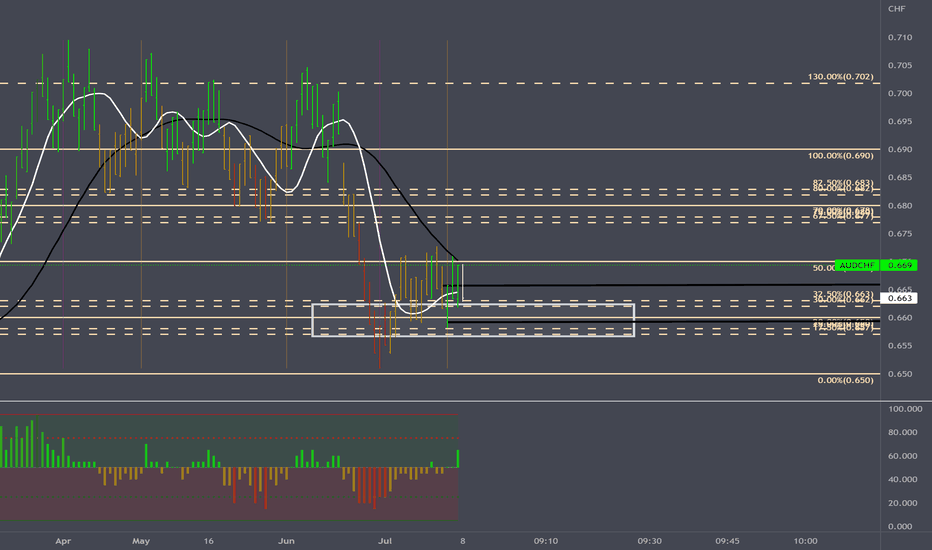Select the 130.00%(0.702) Fibonacci label
Screen dimensions: 932x550
point(840,77)
